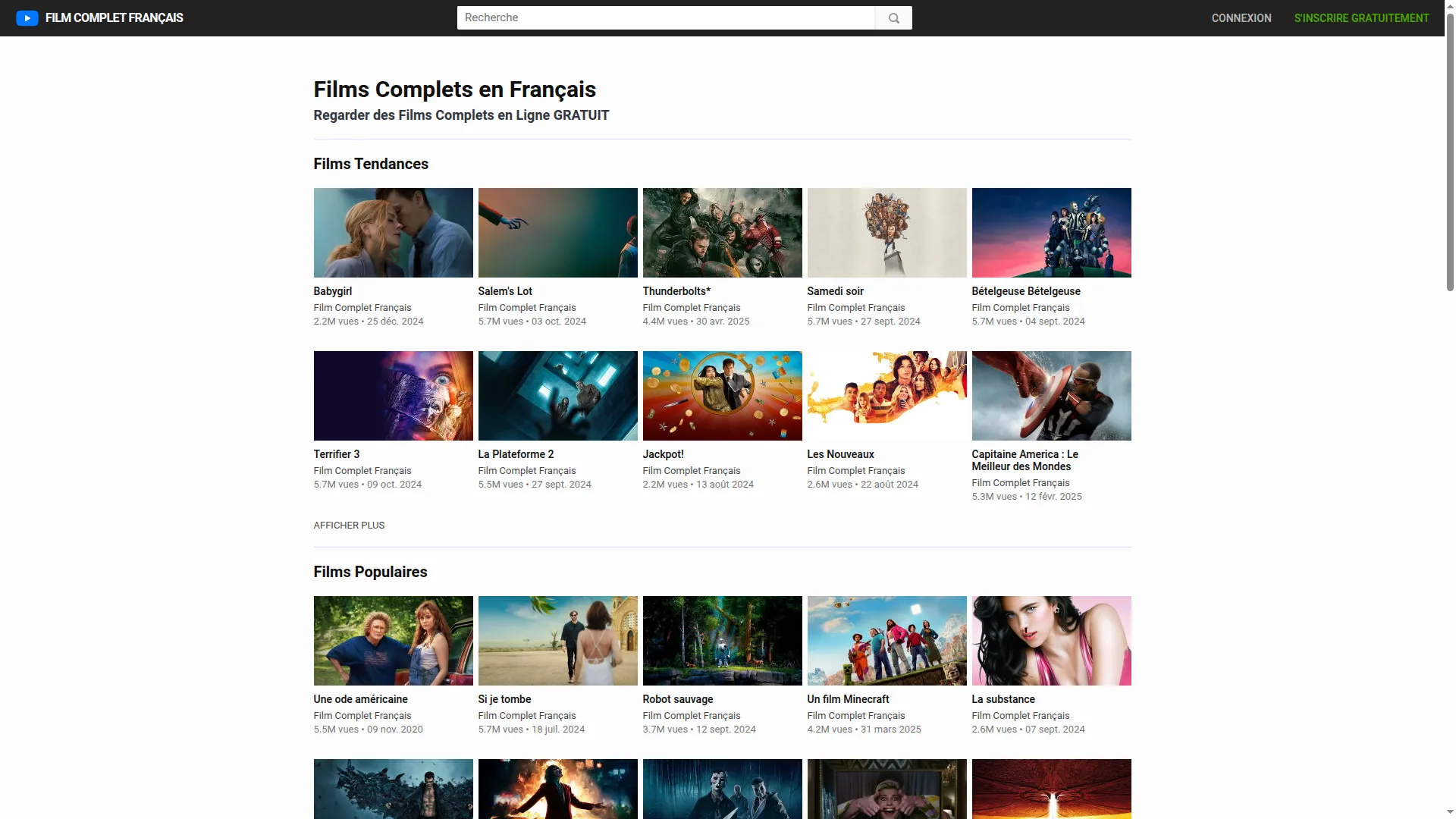1456x819 pixels.
Task: Click scrollbar down arrow at bottom right
Action: click(1450, 813)
